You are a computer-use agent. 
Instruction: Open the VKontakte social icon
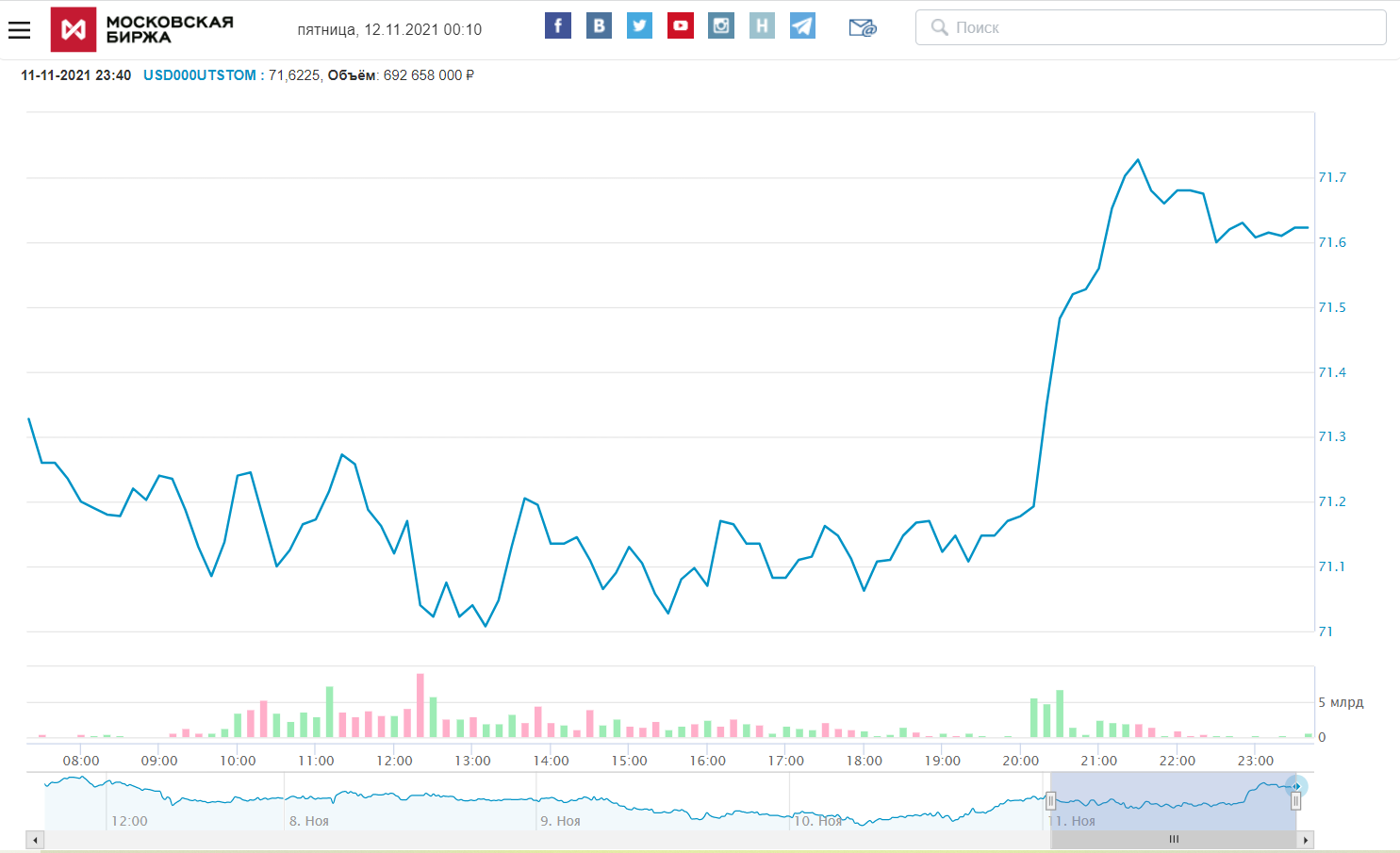pos(599,26)
